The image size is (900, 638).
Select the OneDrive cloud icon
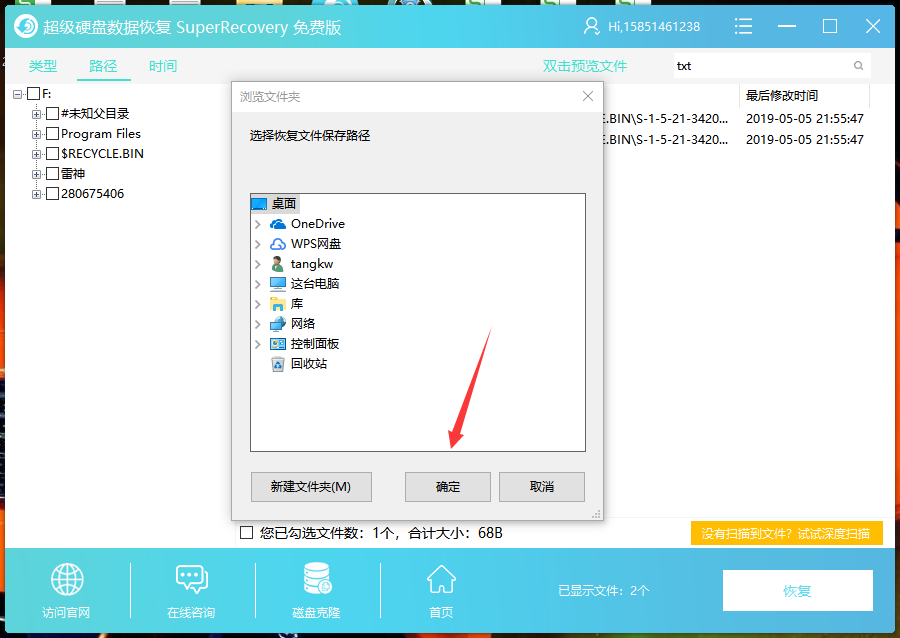(x=278, y=224)
